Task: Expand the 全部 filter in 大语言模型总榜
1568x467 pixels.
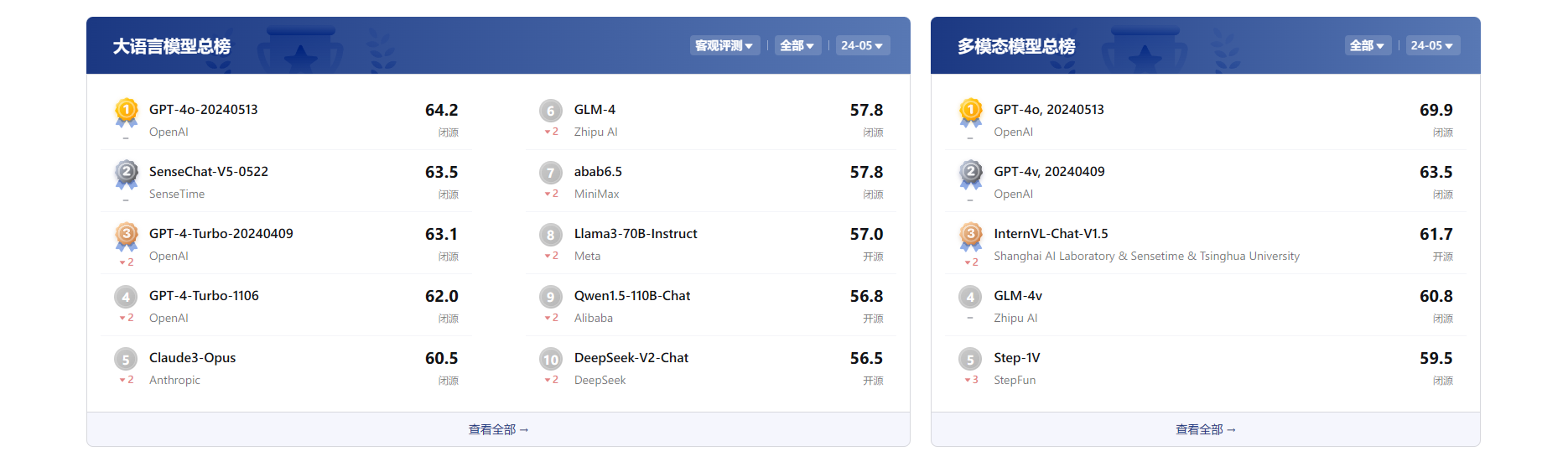Action: tap(797, 45)
